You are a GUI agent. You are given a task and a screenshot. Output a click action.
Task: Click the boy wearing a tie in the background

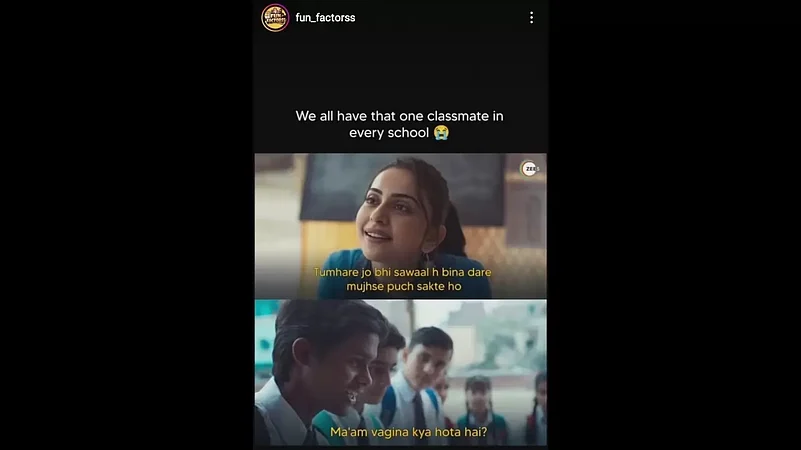point(425,381)
